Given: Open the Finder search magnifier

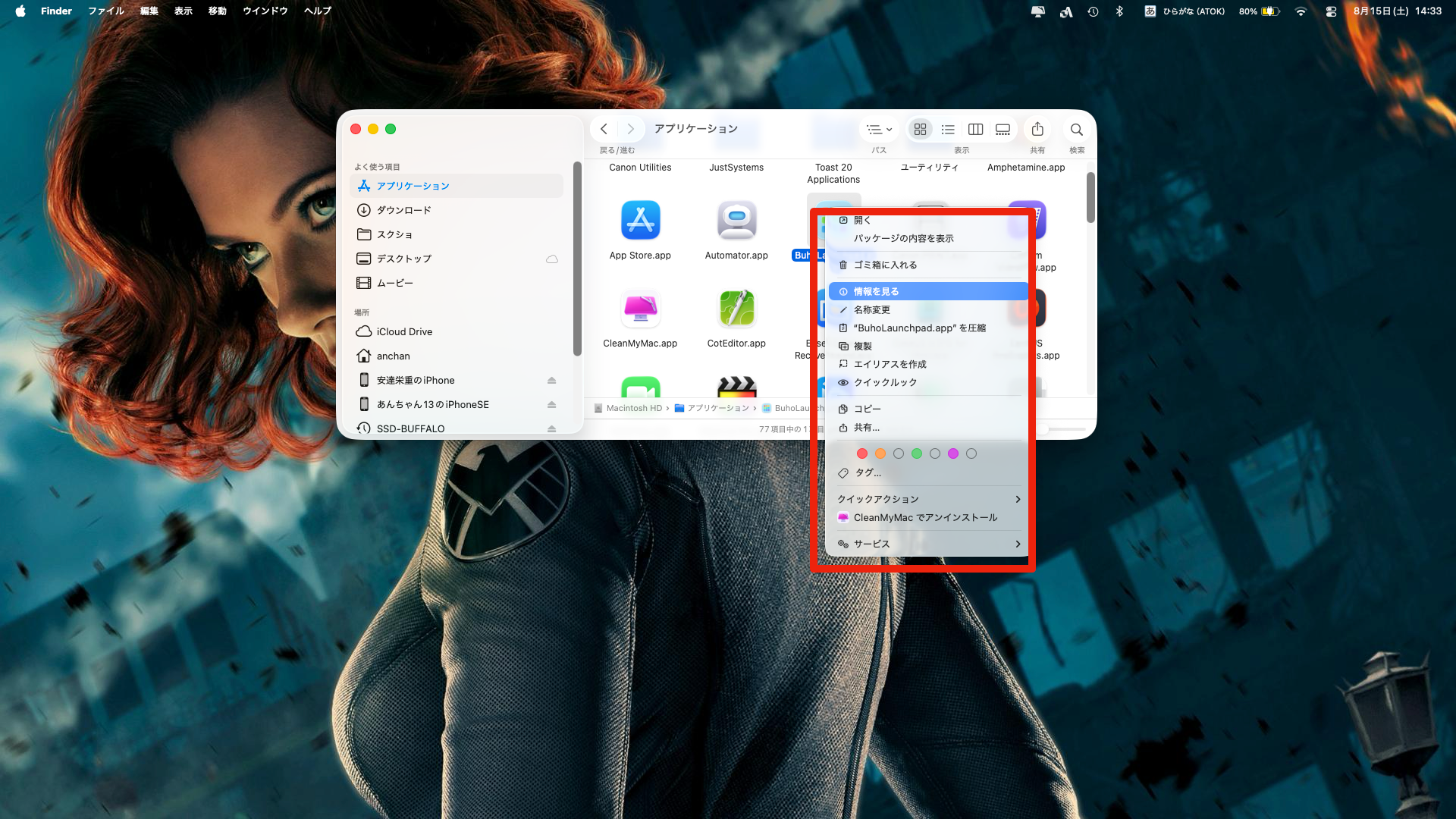Looking at the screenshot, I should 1076,129.
